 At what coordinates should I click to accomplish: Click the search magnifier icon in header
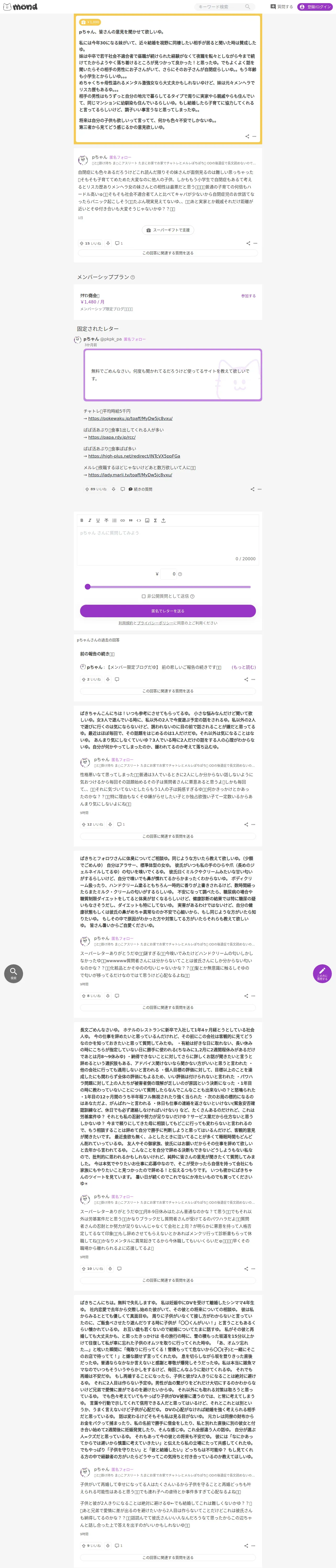tap(248, 7)
